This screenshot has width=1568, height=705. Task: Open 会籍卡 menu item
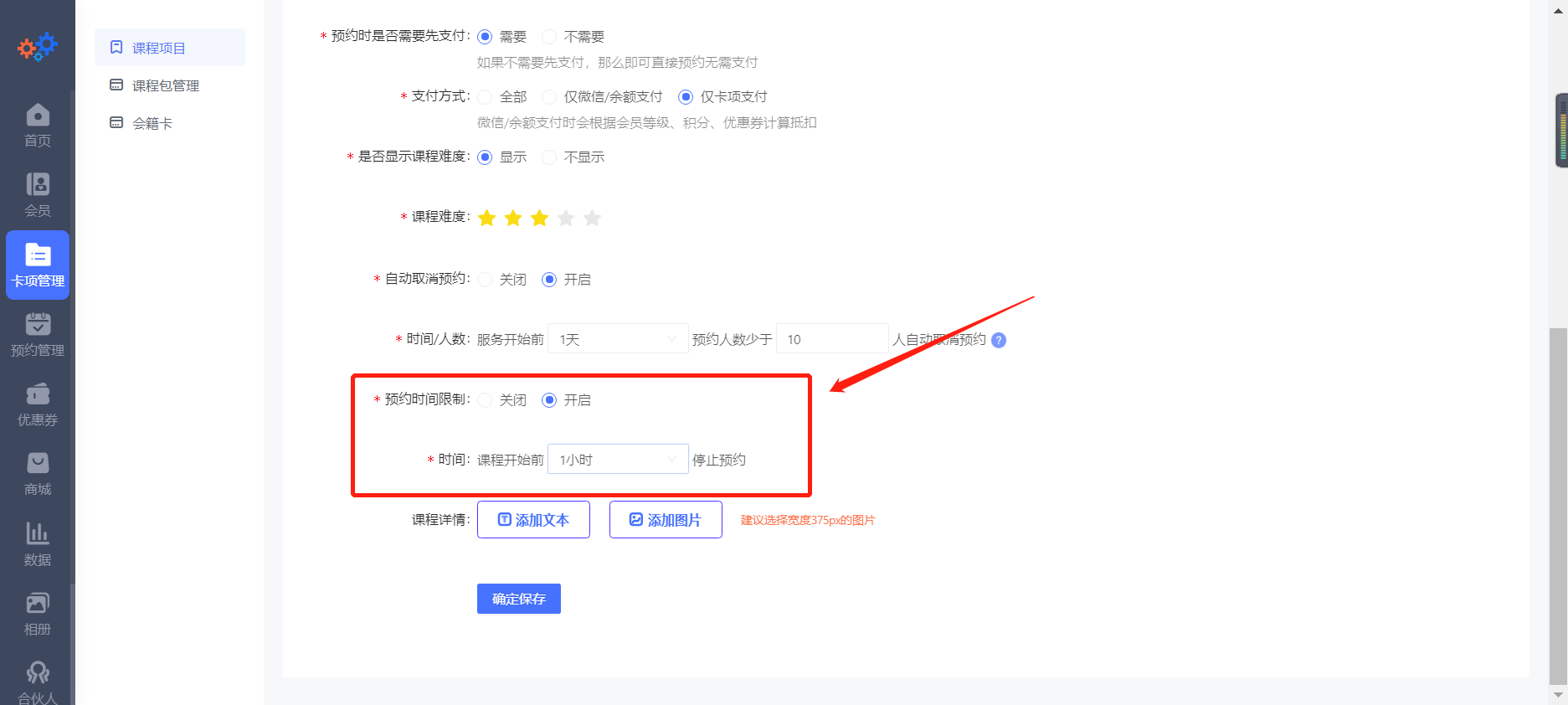point(152,123)
